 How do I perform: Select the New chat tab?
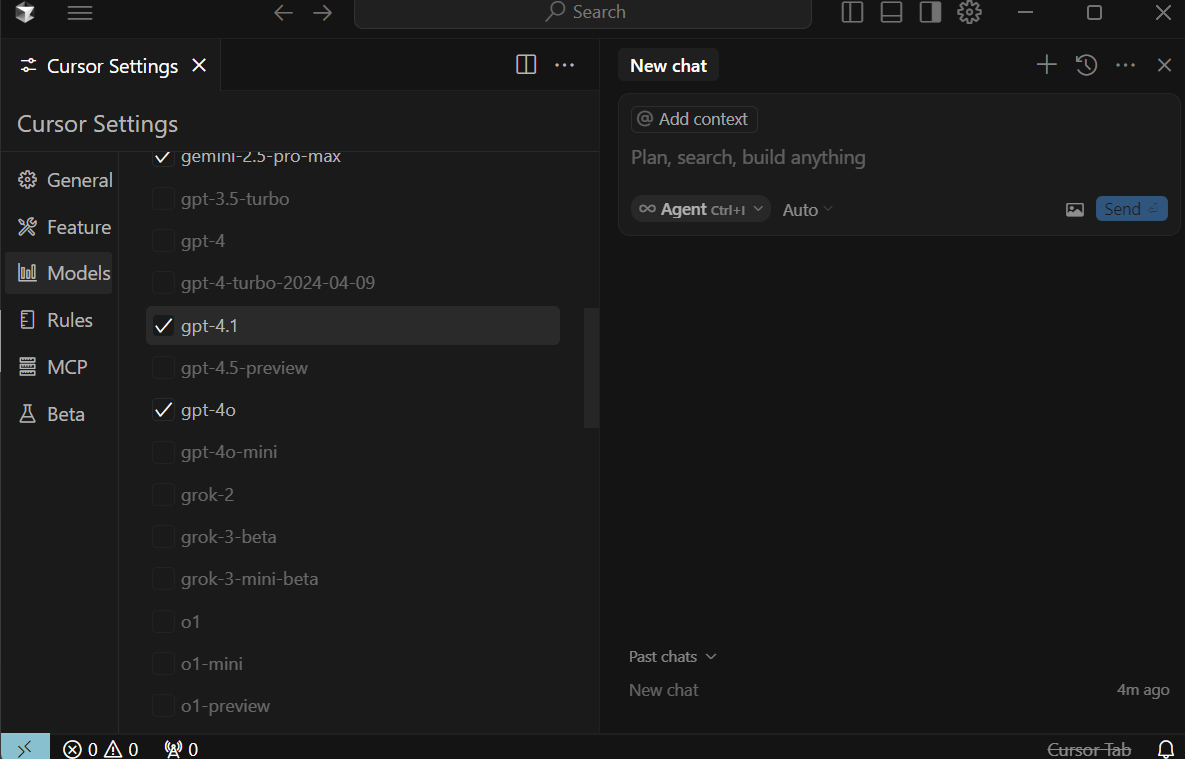pos(668,66)
